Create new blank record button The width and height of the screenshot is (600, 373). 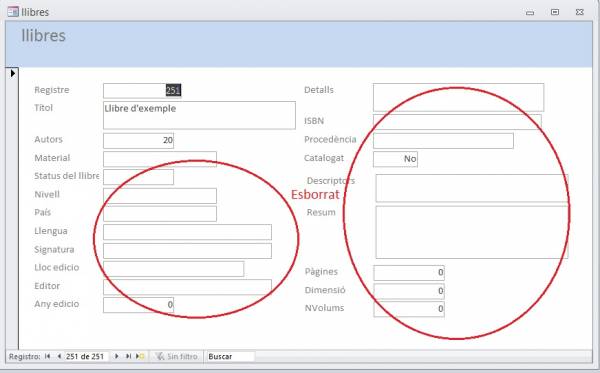click(x=140, y=356)
